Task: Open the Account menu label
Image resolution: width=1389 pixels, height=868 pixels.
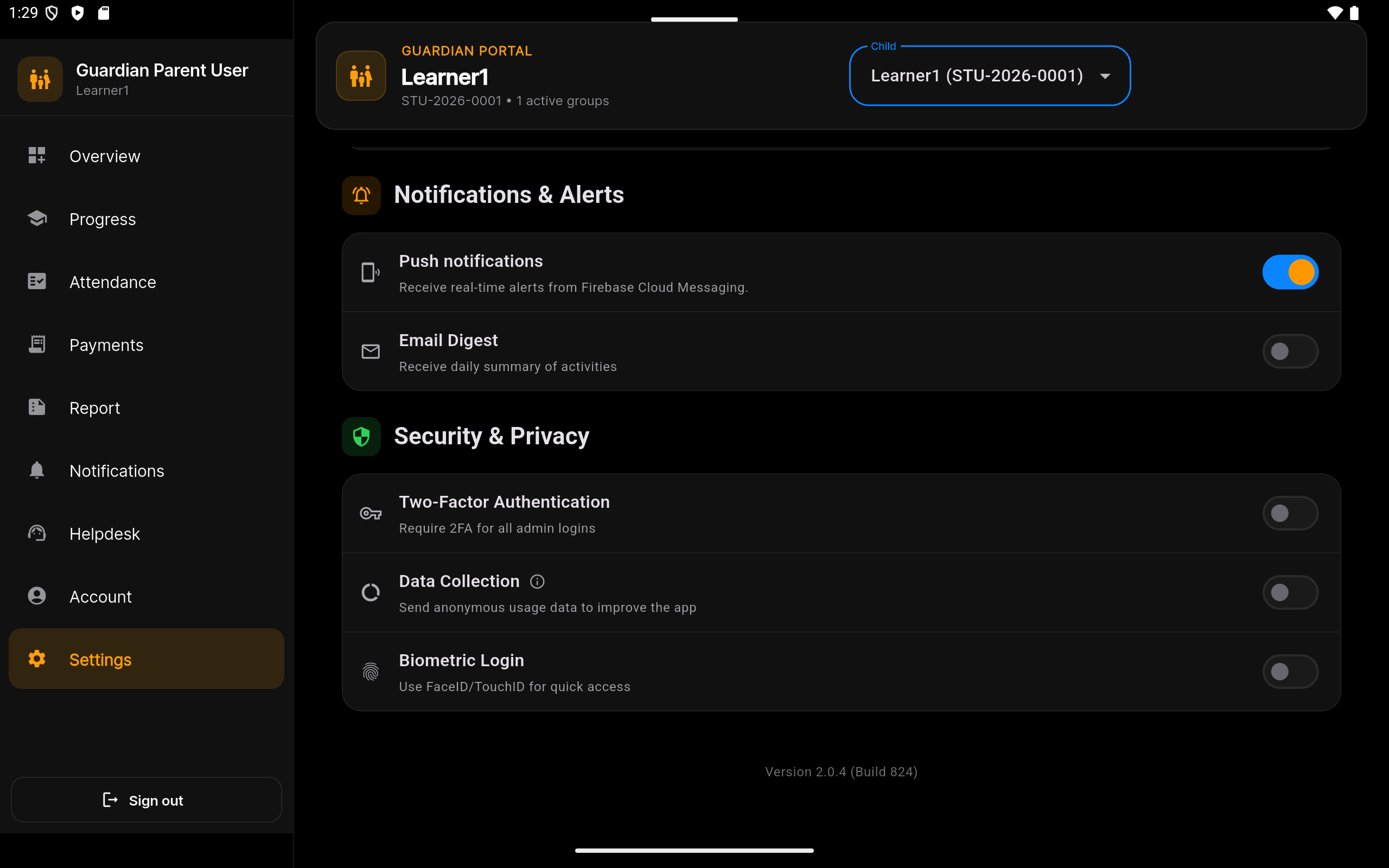Action: click(x=100, y=597)
